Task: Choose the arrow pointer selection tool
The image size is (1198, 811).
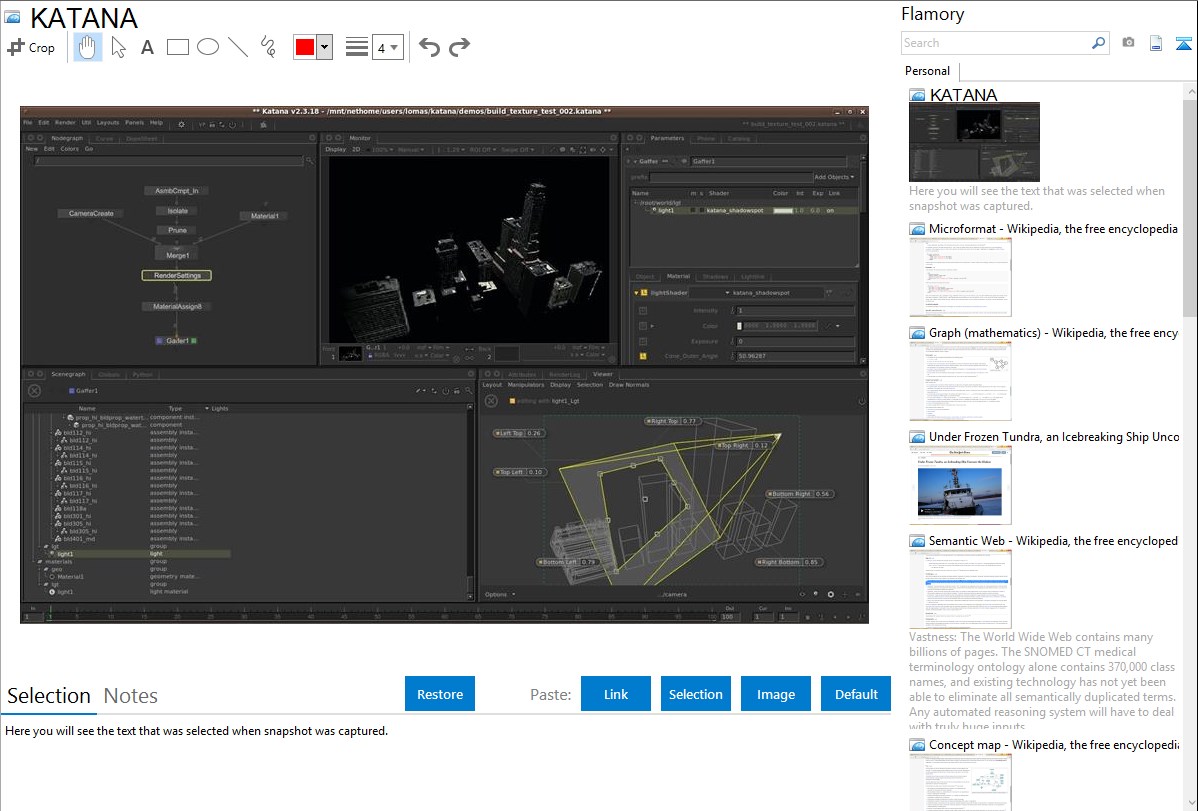Action: click(x=118, y=47)
